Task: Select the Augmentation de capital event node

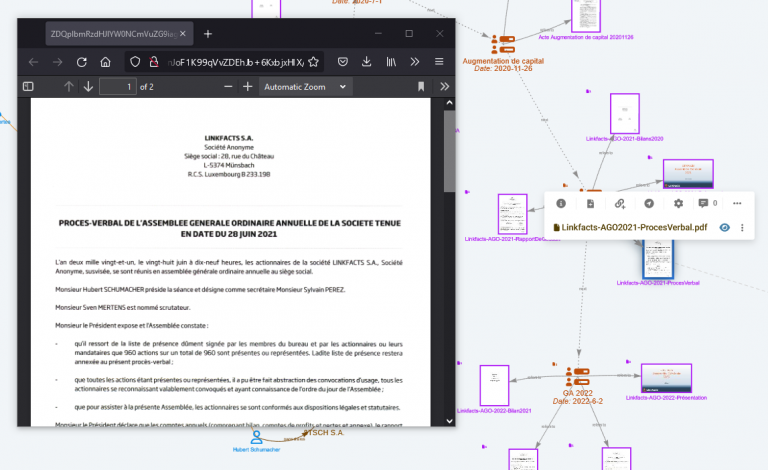Action: [503, 43]
